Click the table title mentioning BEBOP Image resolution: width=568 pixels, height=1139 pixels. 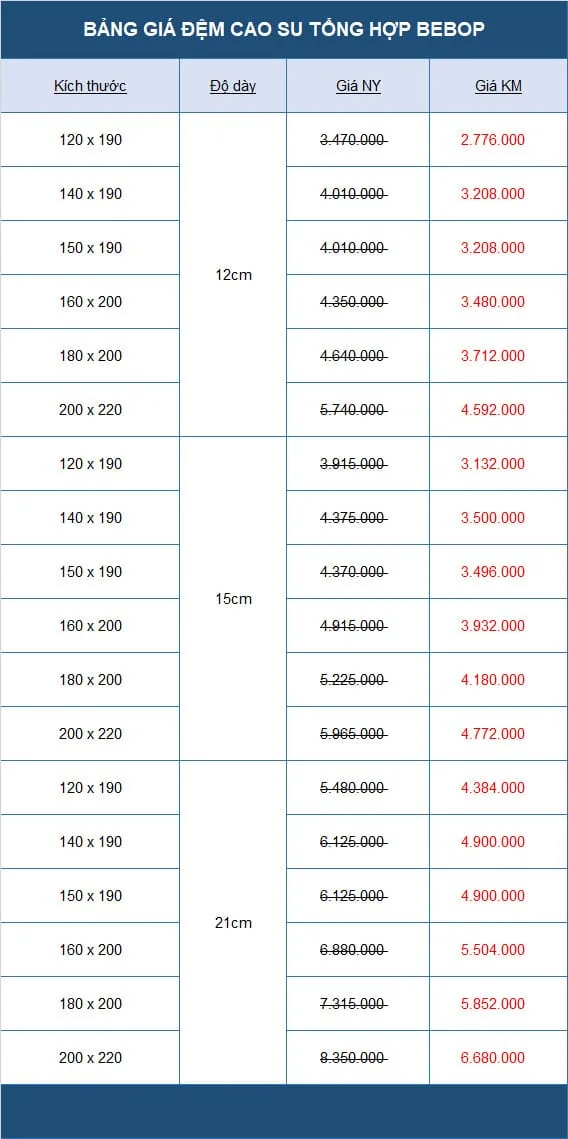click(284, 29)
